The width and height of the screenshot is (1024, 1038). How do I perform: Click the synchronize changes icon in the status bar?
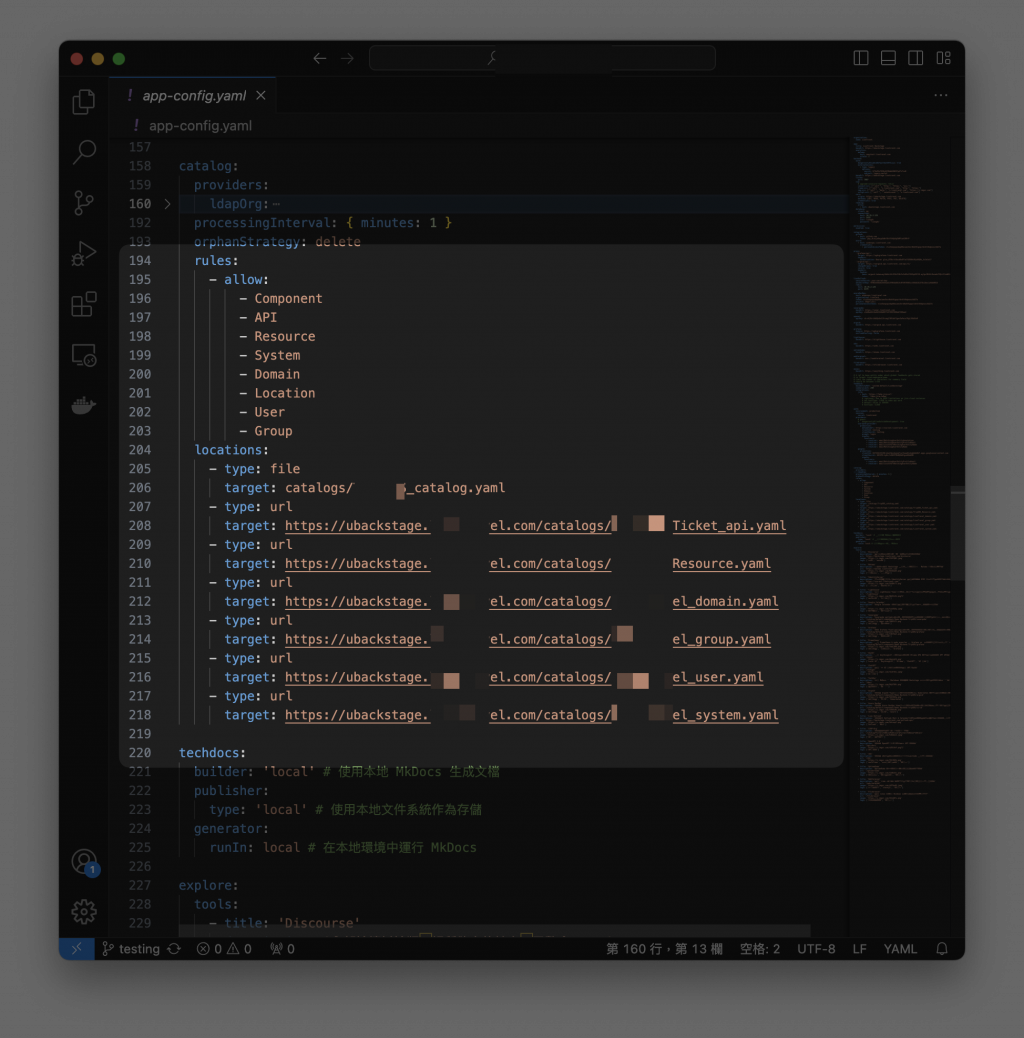click(x=174, y=949)
